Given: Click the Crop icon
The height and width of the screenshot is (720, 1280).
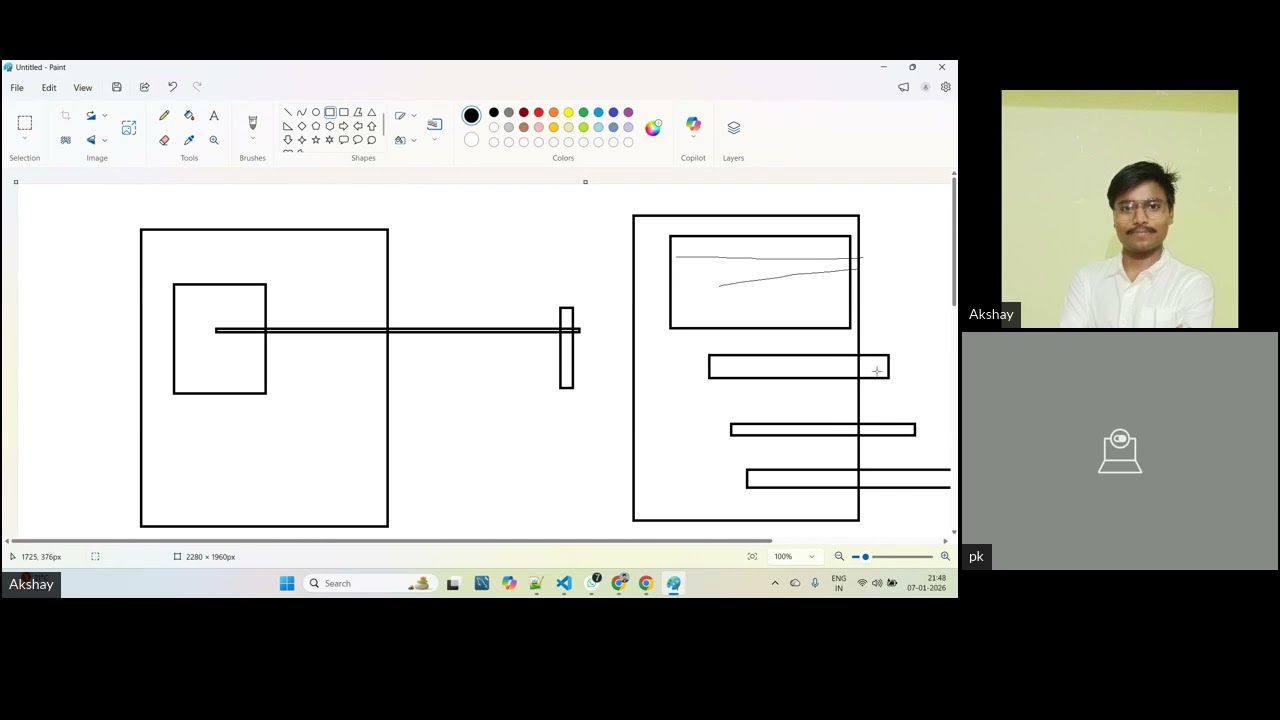Looking at the screenshot, I should click(x=66, y=116).
